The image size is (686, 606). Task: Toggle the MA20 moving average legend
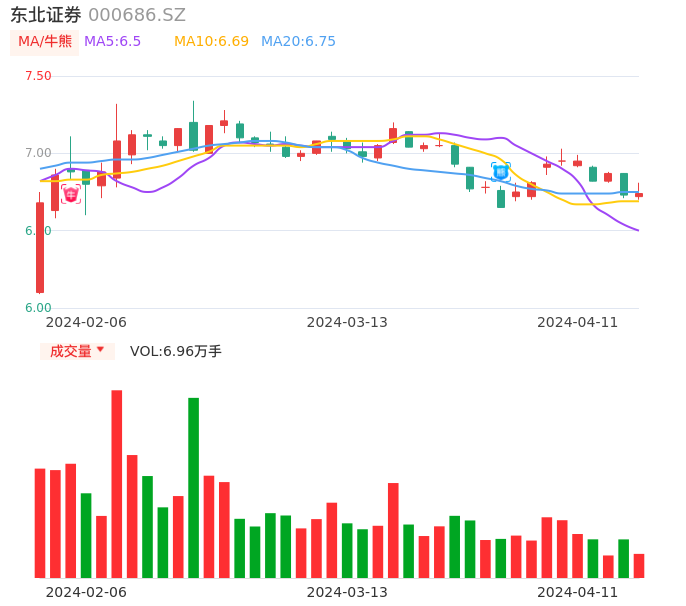298,42
